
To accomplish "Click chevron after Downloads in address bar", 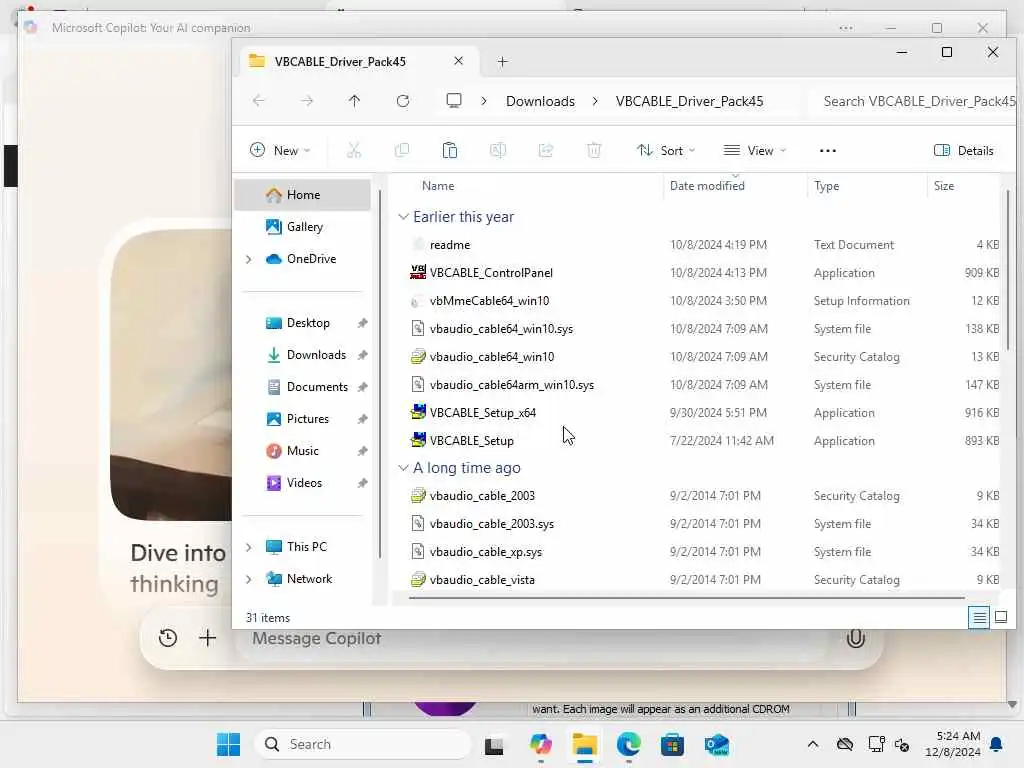I will click(595, 101).
